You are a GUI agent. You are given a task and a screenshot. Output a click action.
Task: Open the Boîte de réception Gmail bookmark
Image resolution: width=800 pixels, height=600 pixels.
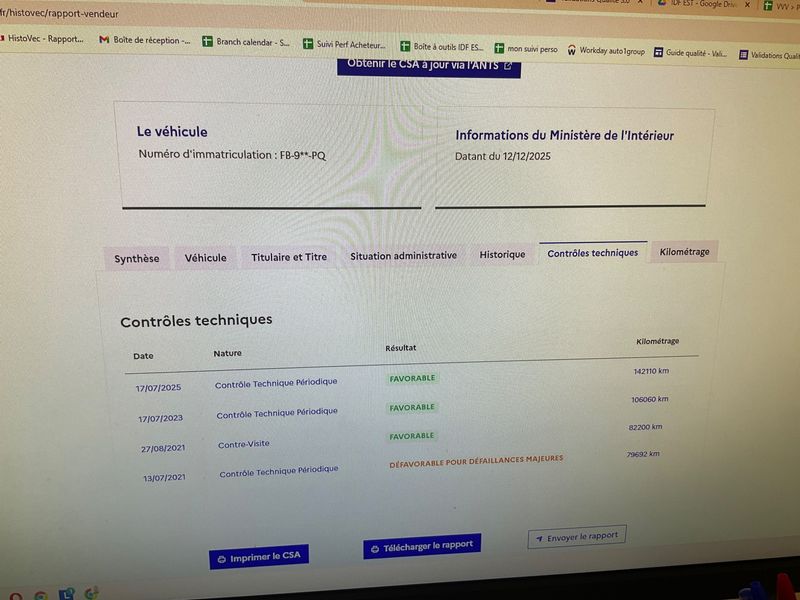pyautogui.click(x=145, y=40)
